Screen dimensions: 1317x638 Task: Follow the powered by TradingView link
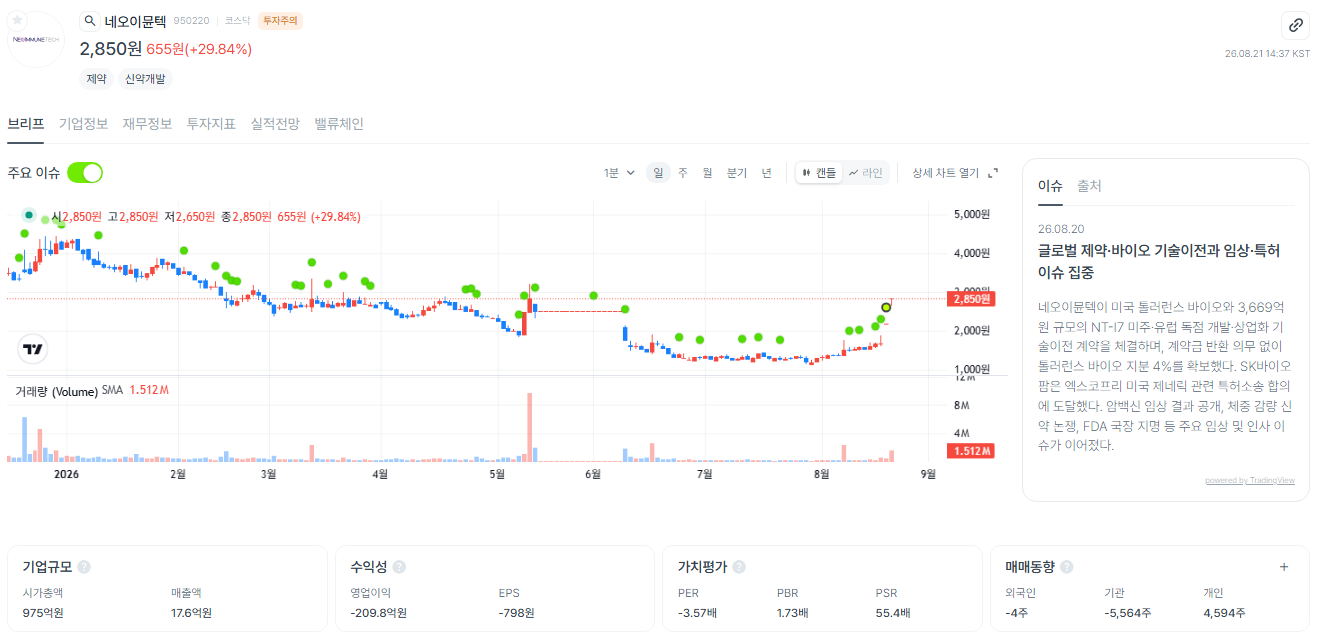[x=1250, y=480]
